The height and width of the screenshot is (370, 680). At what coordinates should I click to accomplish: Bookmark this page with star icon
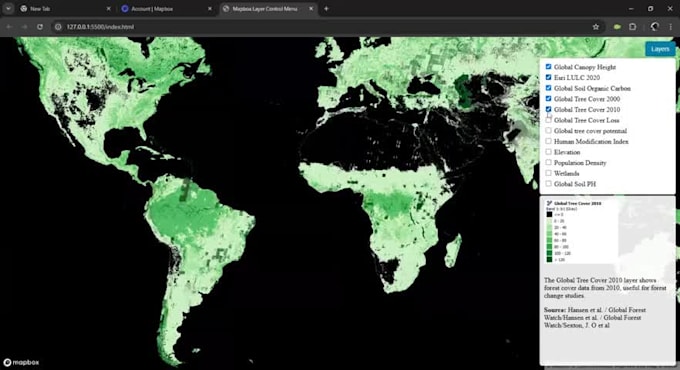pyautogui.click(x=596, y=27)
